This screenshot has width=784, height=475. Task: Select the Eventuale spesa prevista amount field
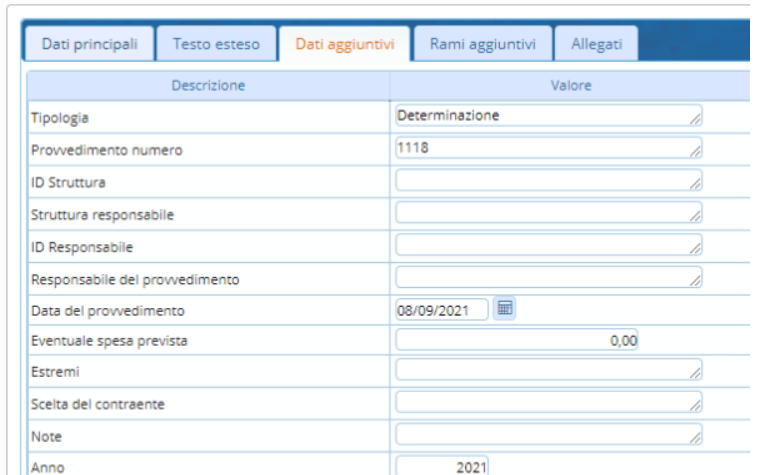pos(517,340)
